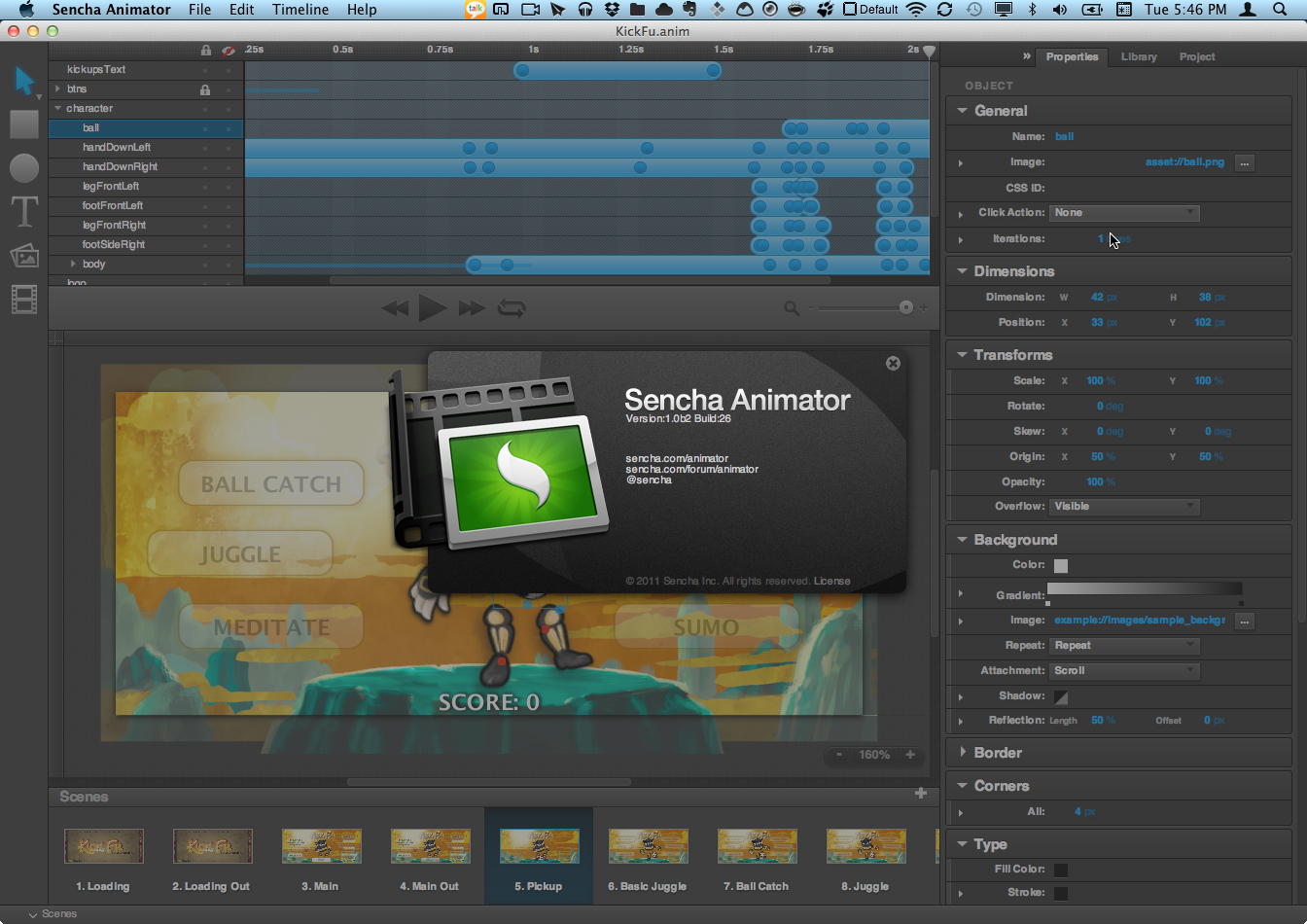Toggle lock on the body layer
Screen dimensions: 1307x924
tap(205, 265)
